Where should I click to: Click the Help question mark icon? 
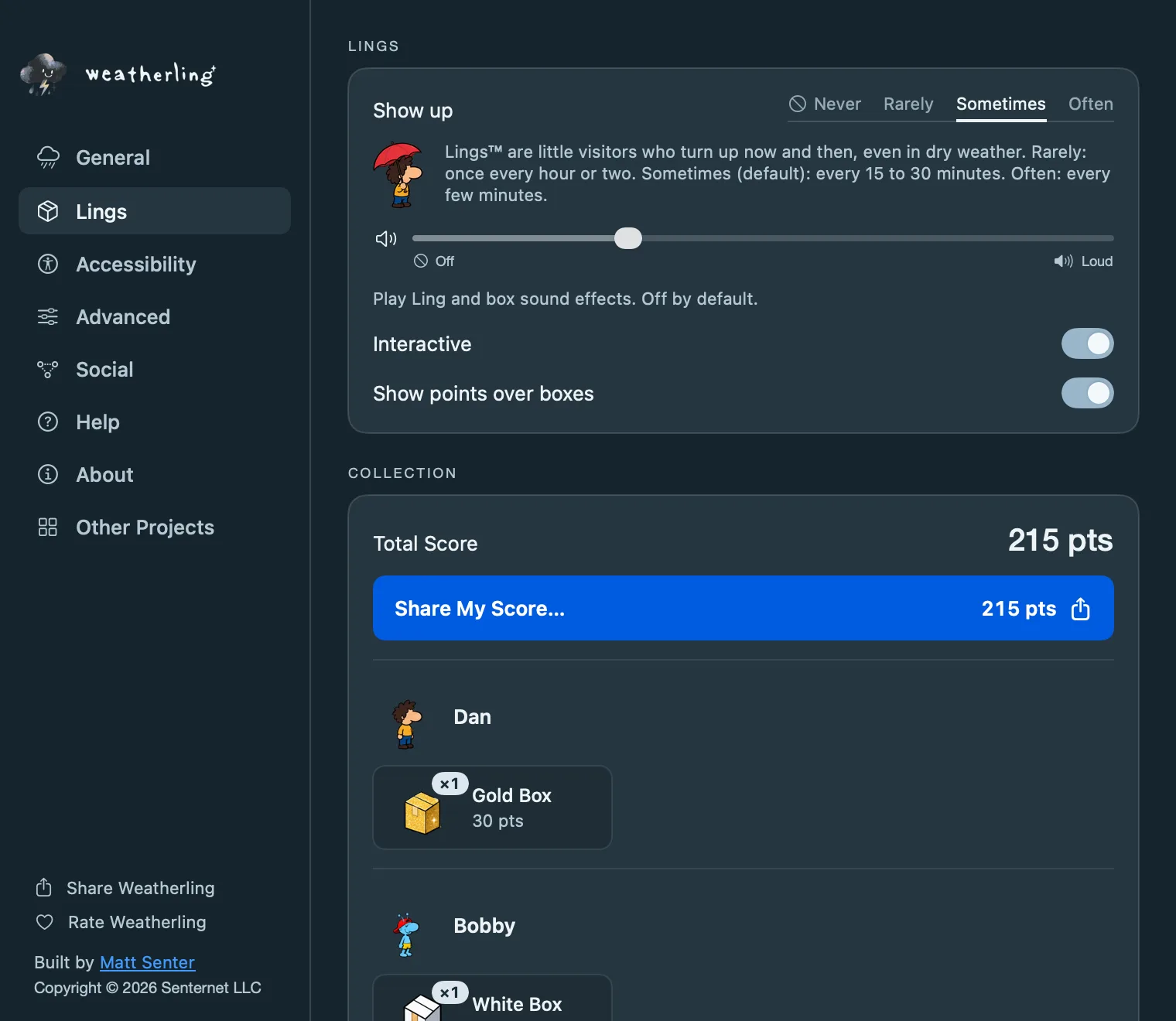(x=48, y=422)
